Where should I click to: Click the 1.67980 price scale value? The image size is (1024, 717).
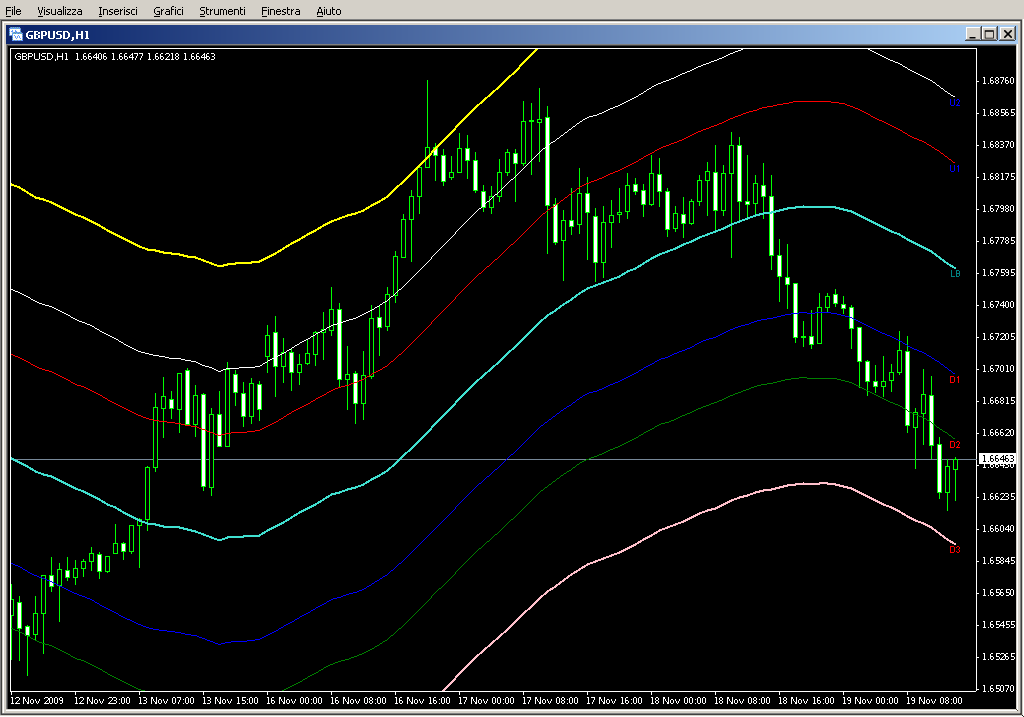click(999, 209)
